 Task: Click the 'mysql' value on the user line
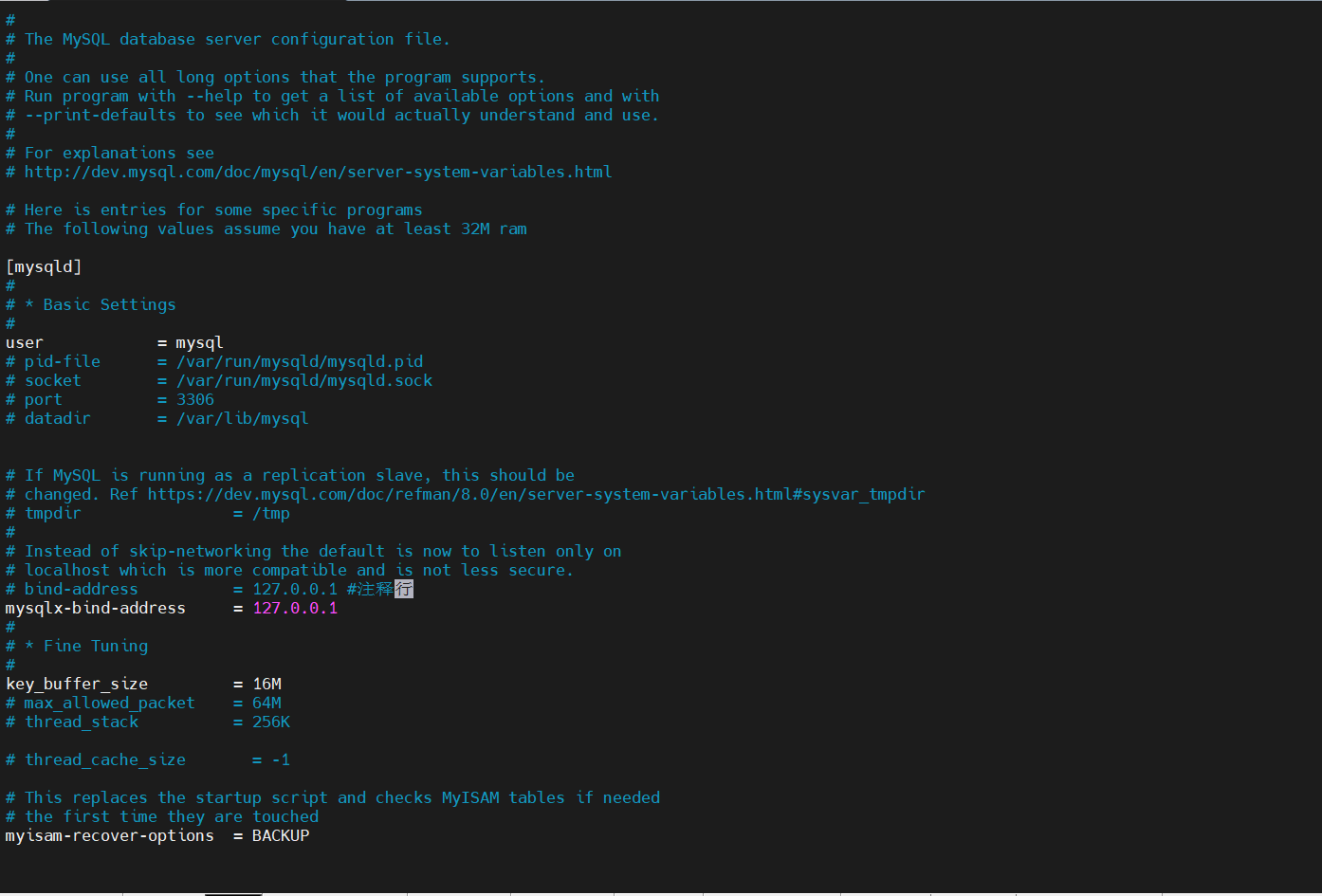click(x=200, y=342)
